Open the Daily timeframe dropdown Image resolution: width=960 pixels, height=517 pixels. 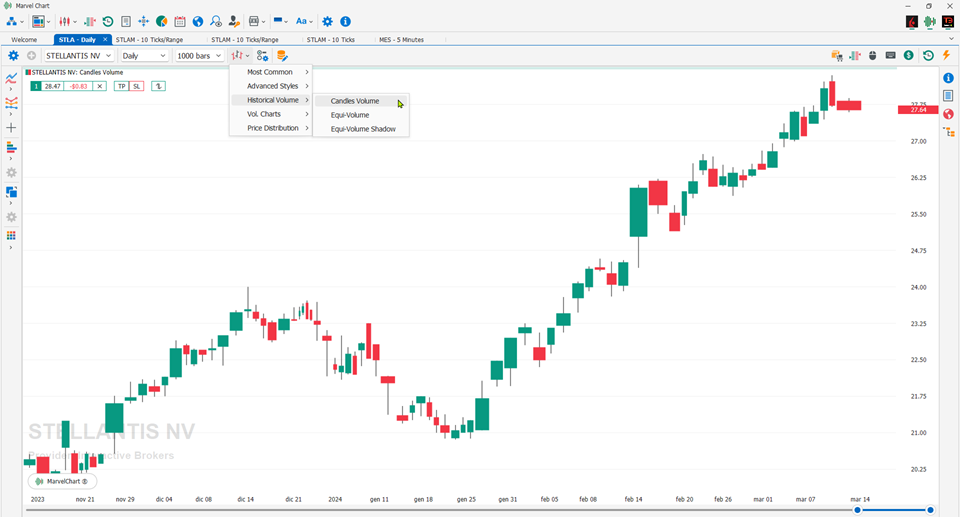point(144,56)
